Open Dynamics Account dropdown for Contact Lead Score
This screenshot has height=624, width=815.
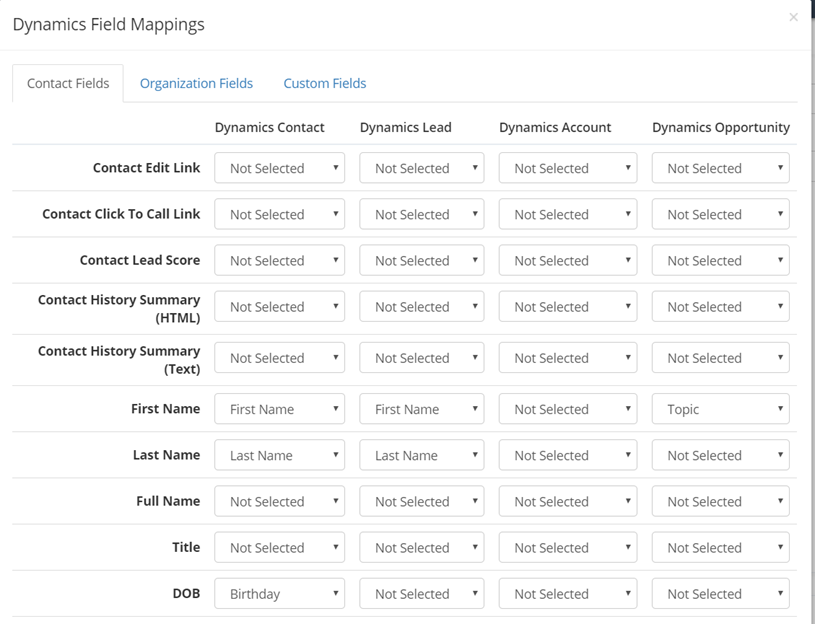tap(568, 260)
